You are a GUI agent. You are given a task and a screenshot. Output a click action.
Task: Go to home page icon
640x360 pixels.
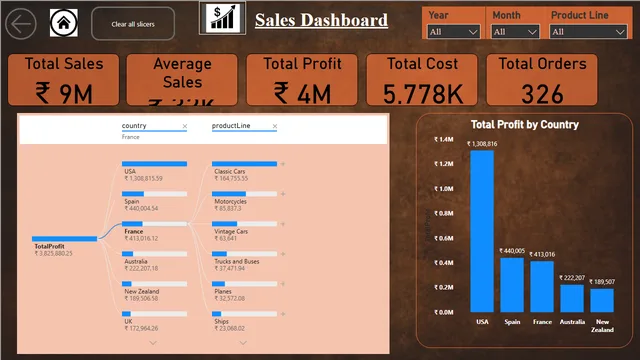tap(64, 23)
